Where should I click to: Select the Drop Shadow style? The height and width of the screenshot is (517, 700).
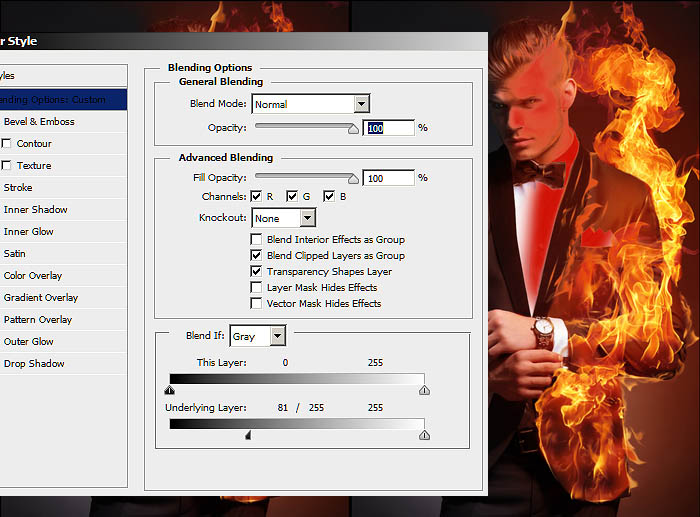(34, 364)
